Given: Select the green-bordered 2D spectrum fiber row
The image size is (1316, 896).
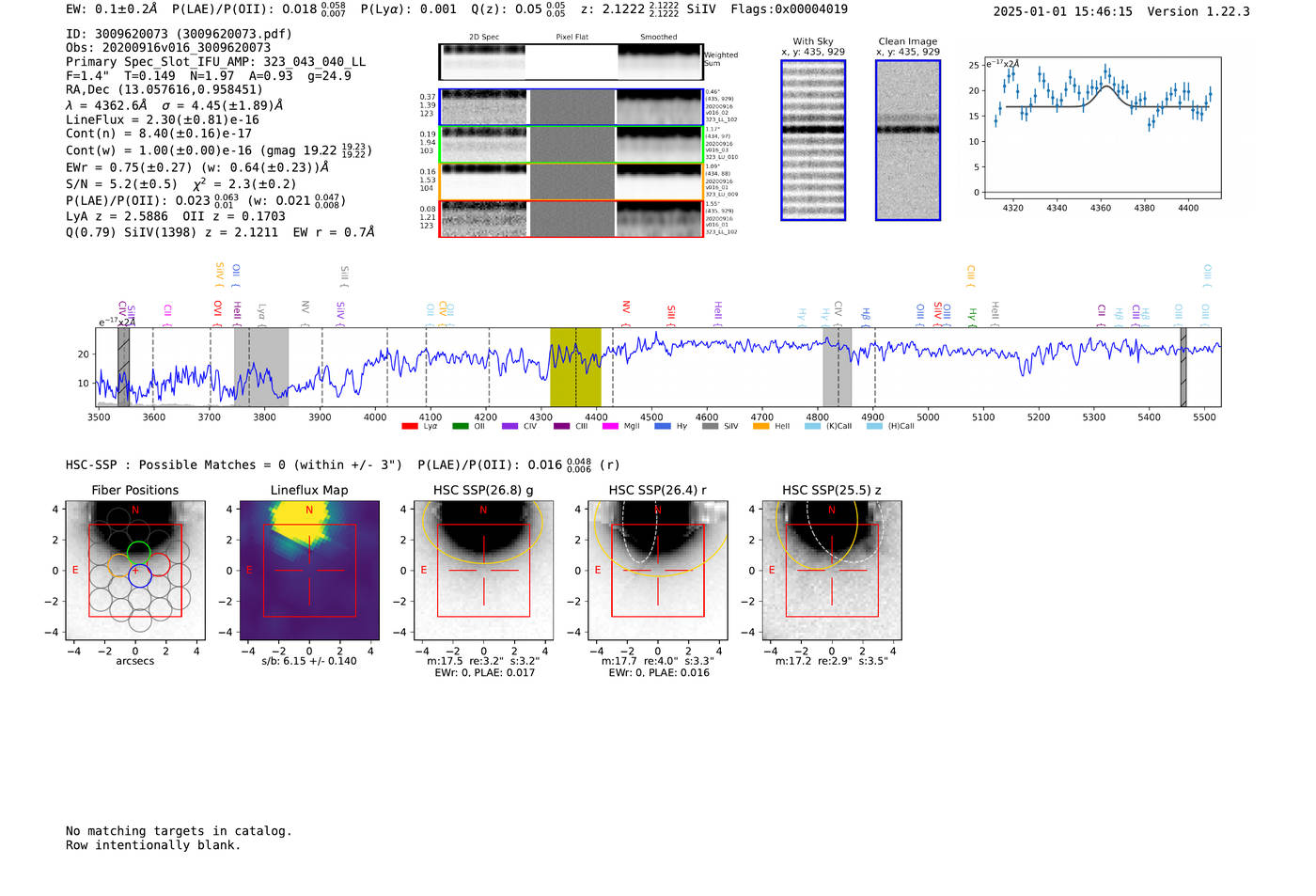Looking at the screenshot, I should click(x=571, y=145).
